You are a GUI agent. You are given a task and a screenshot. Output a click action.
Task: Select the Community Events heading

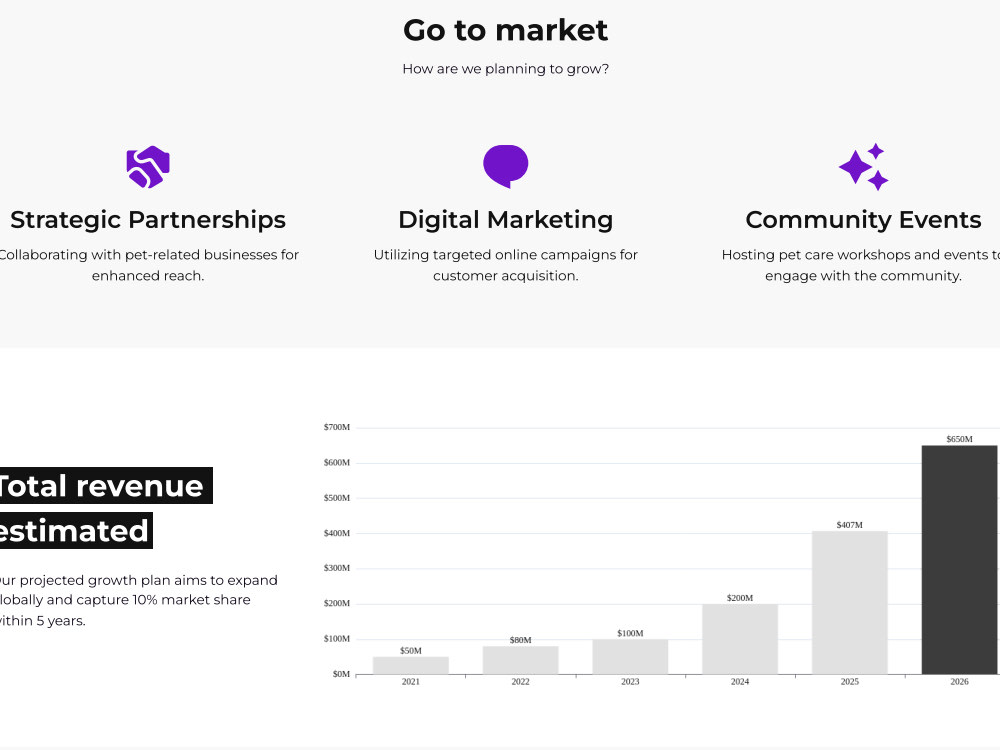coord(864,219)
